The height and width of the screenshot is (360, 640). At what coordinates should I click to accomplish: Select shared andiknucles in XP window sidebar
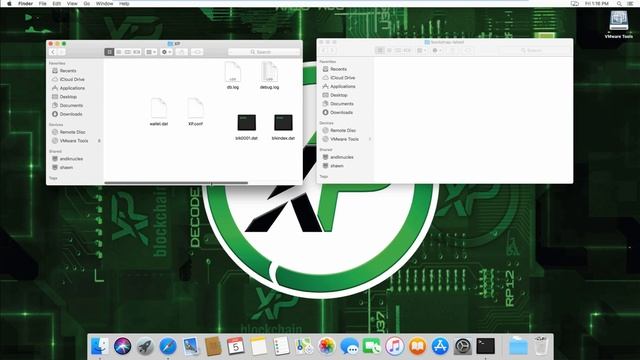tap(71, 159)
